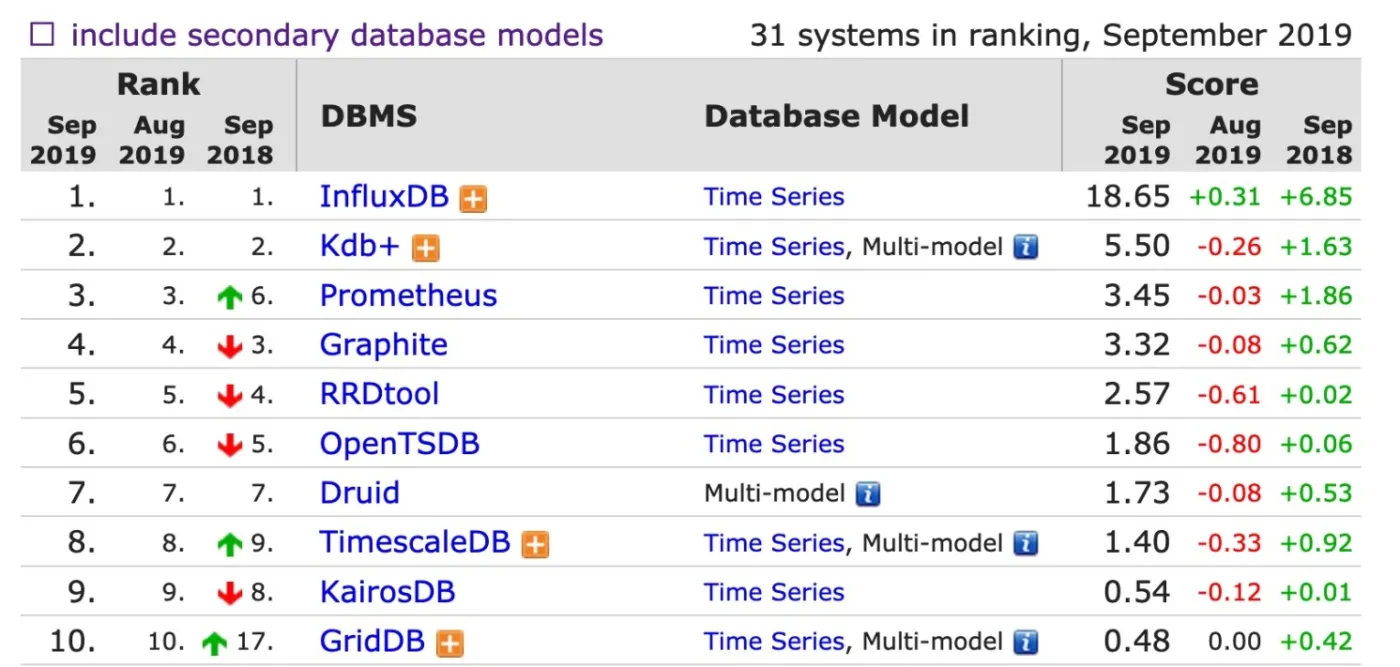Click the blue info icon in GridDB row
The width and height of the screenshot is (1400, 667).
1025,642
